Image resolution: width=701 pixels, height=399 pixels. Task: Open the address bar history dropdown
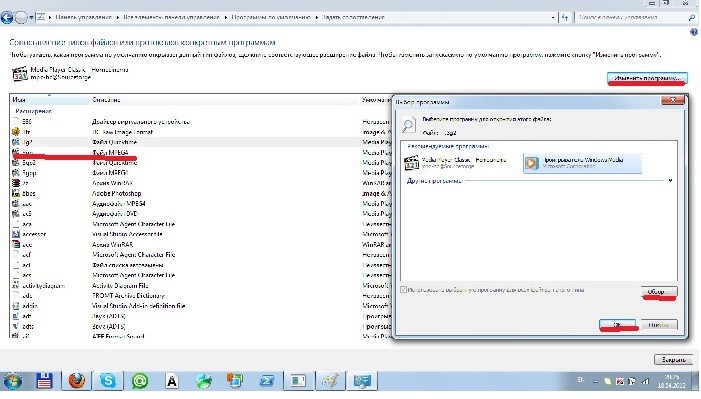(553, 17)
